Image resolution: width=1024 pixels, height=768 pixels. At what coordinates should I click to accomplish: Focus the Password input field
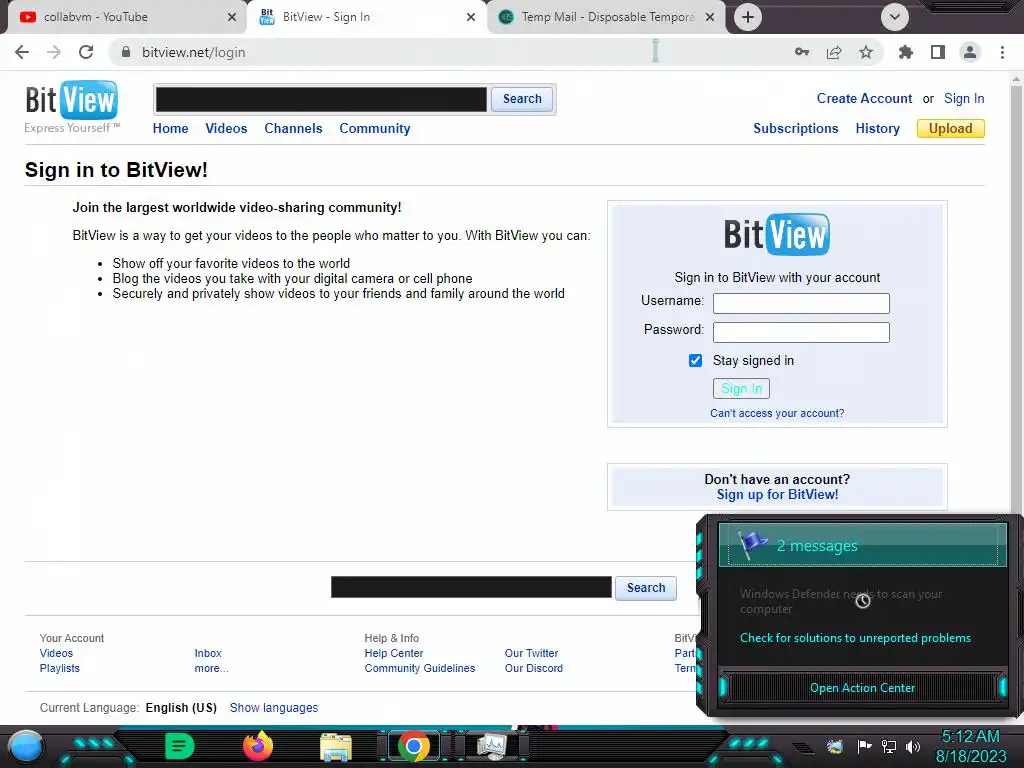point(801,332)
